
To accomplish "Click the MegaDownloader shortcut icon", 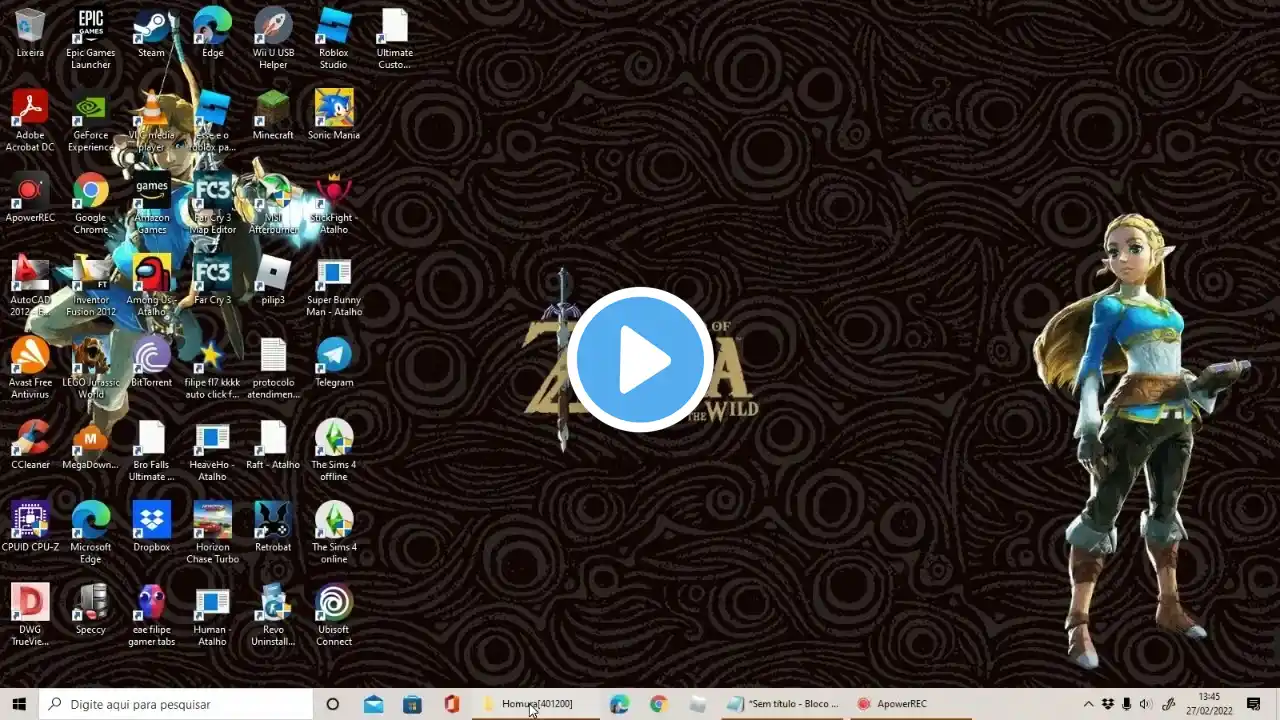I will tap(91, 445).
